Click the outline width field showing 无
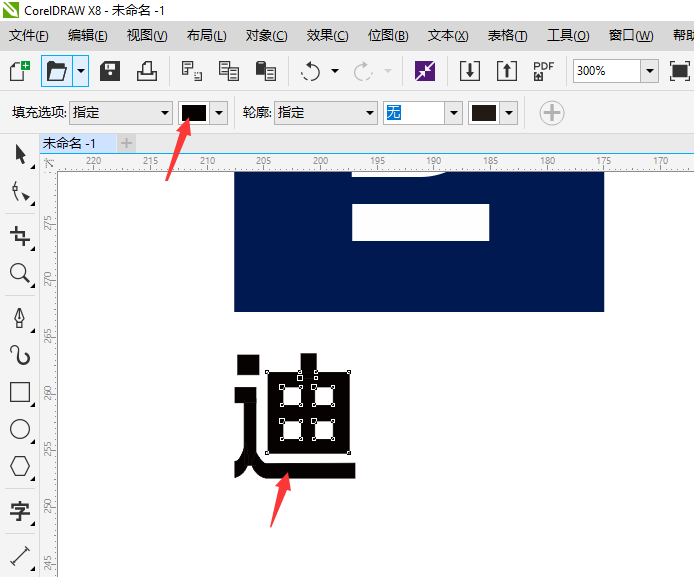 tap(414, 112)
